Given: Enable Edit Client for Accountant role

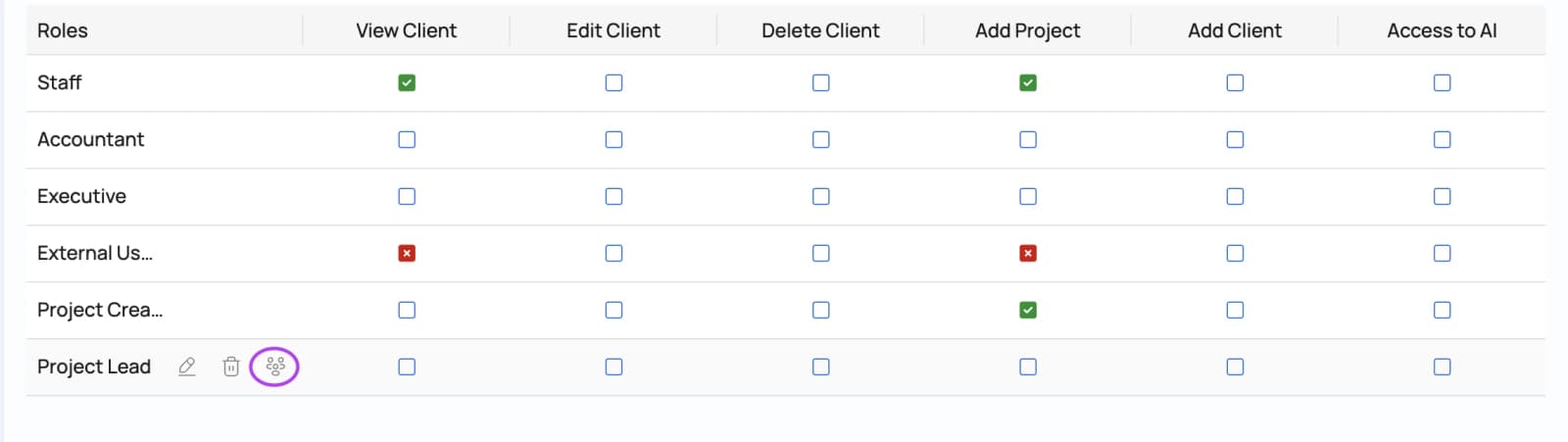Looking at the screenshot, I should [613, 139].
